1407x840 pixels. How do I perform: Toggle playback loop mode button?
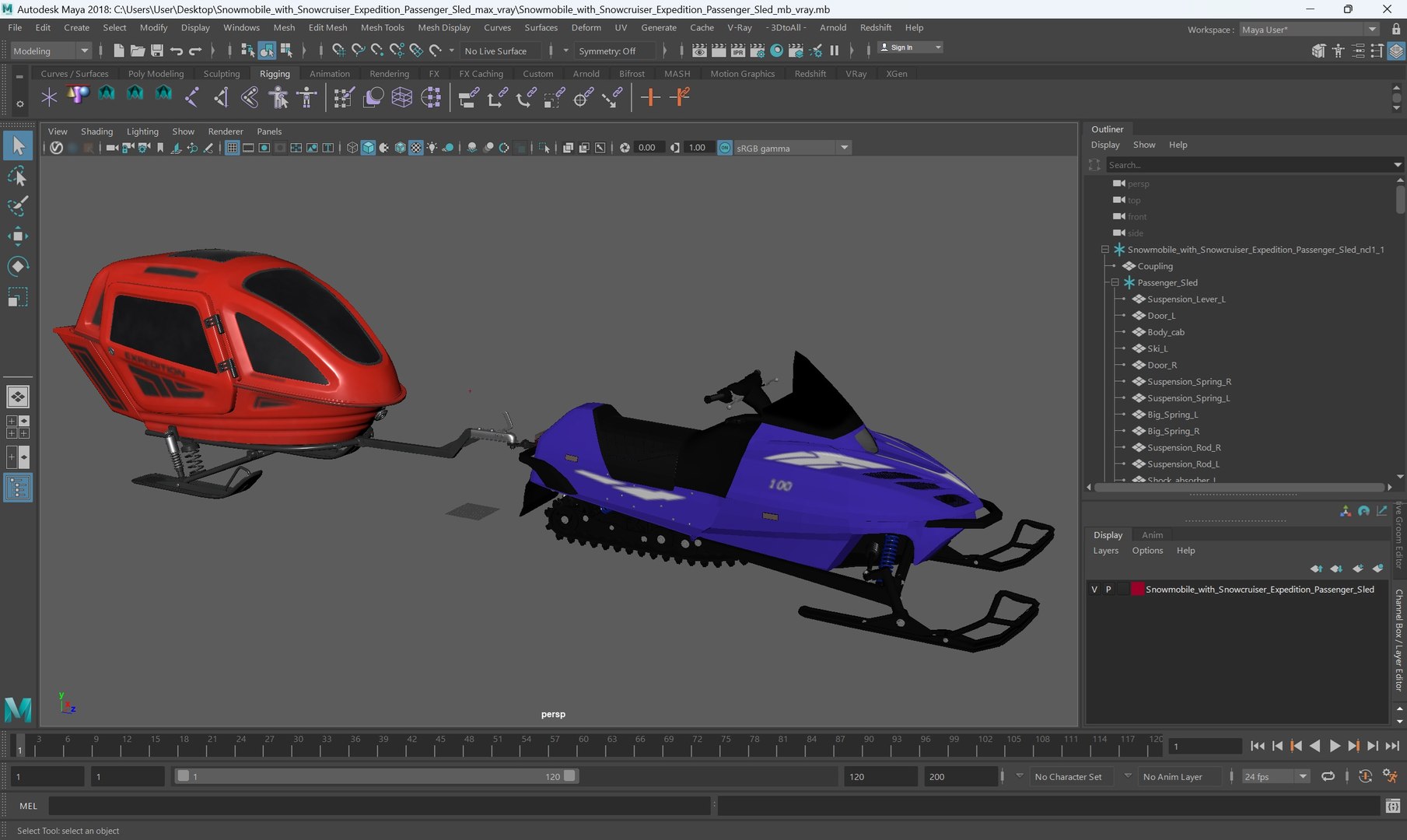(x=1328, y=776)
